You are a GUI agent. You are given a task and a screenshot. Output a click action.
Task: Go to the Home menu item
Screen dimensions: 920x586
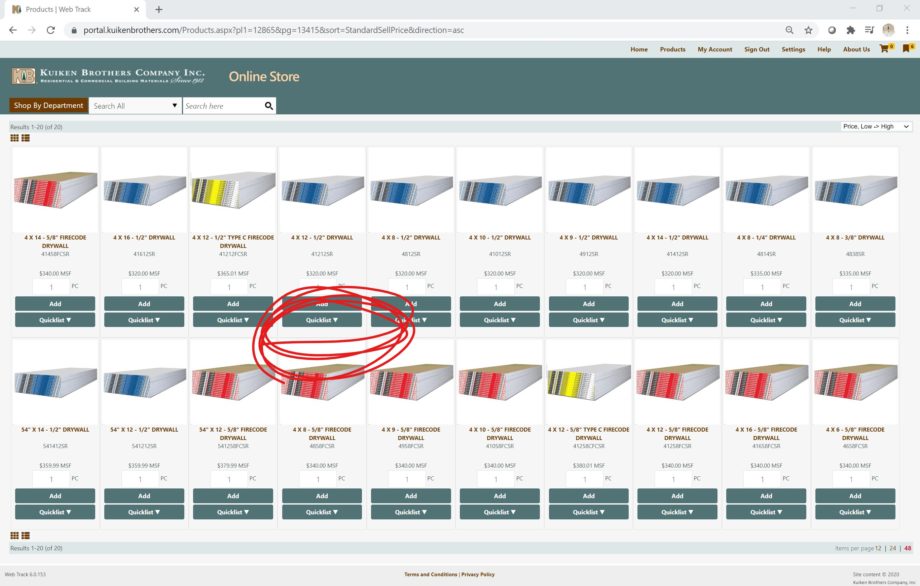[x=639, y=49]
